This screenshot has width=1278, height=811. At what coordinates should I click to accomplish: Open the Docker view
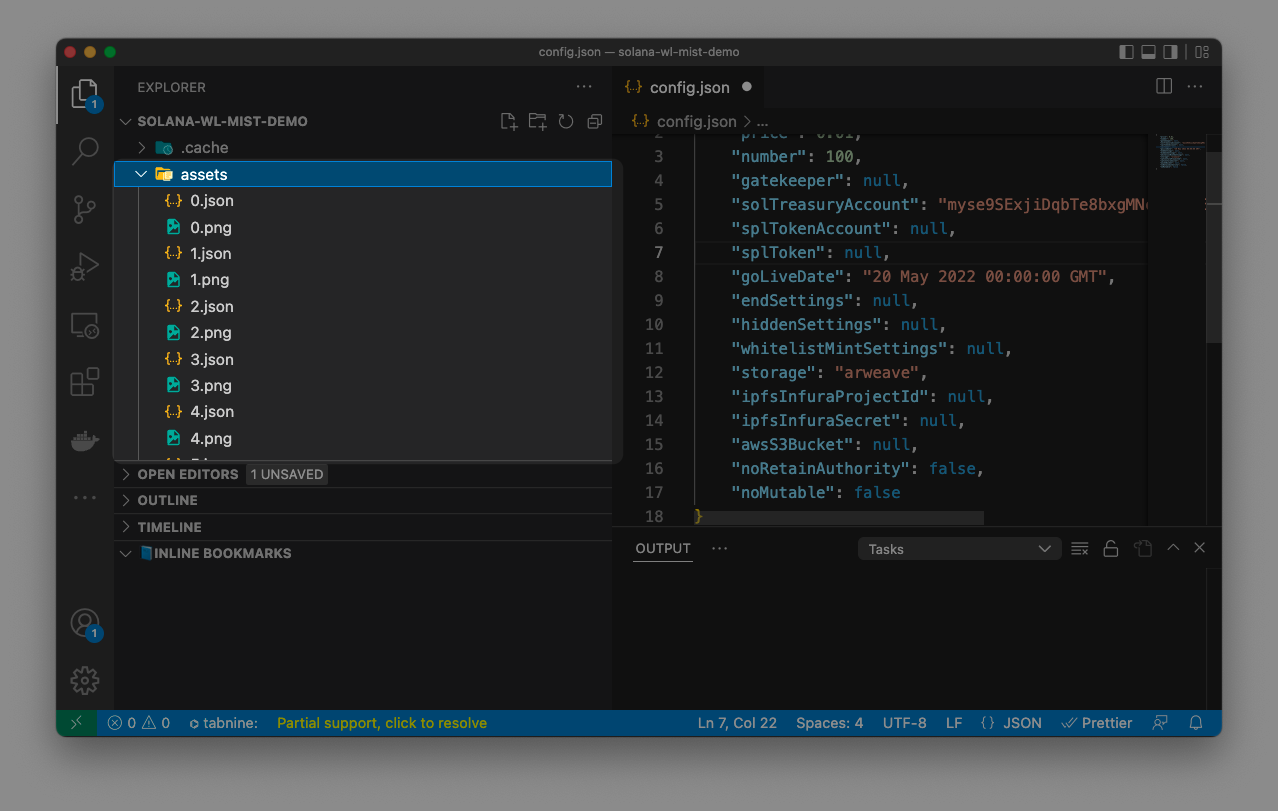(85, 440)
